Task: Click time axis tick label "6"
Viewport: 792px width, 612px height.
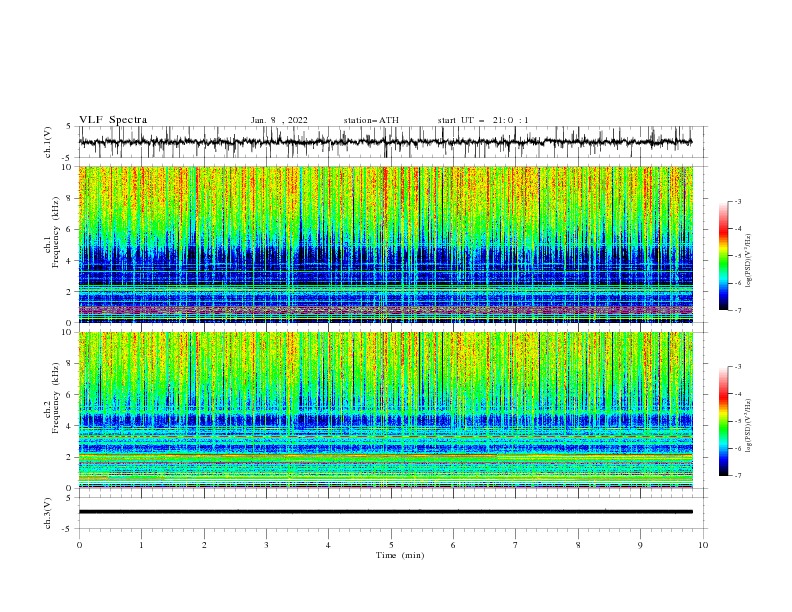Action: 453,545
